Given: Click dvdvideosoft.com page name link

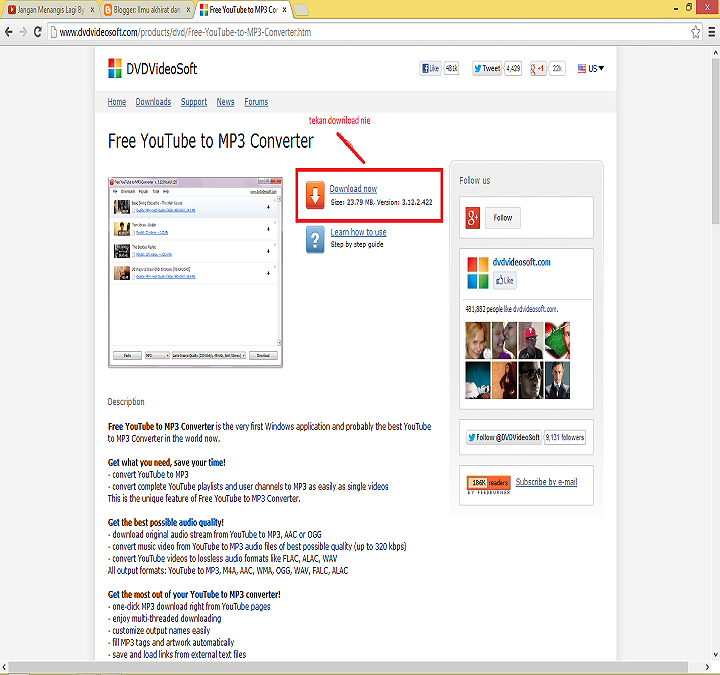Looking at the screenshot, I should (x=522, y=262).
